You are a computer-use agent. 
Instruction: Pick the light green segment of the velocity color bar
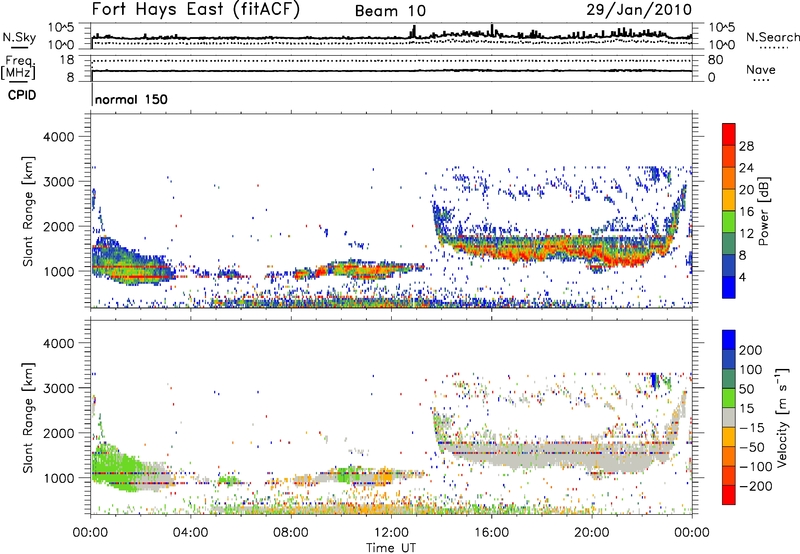pyautogui.click(x=729, y=398)
